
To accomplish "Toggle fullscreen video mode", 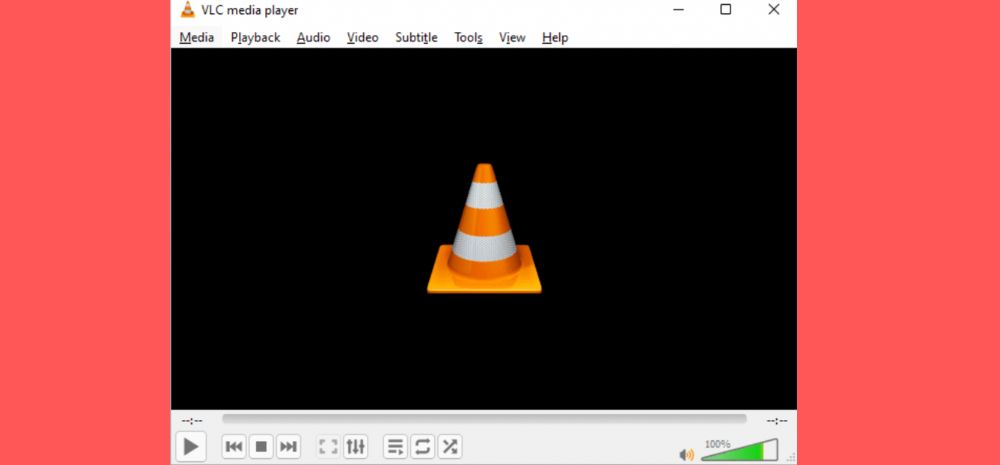I will click(x=328, y=447).
